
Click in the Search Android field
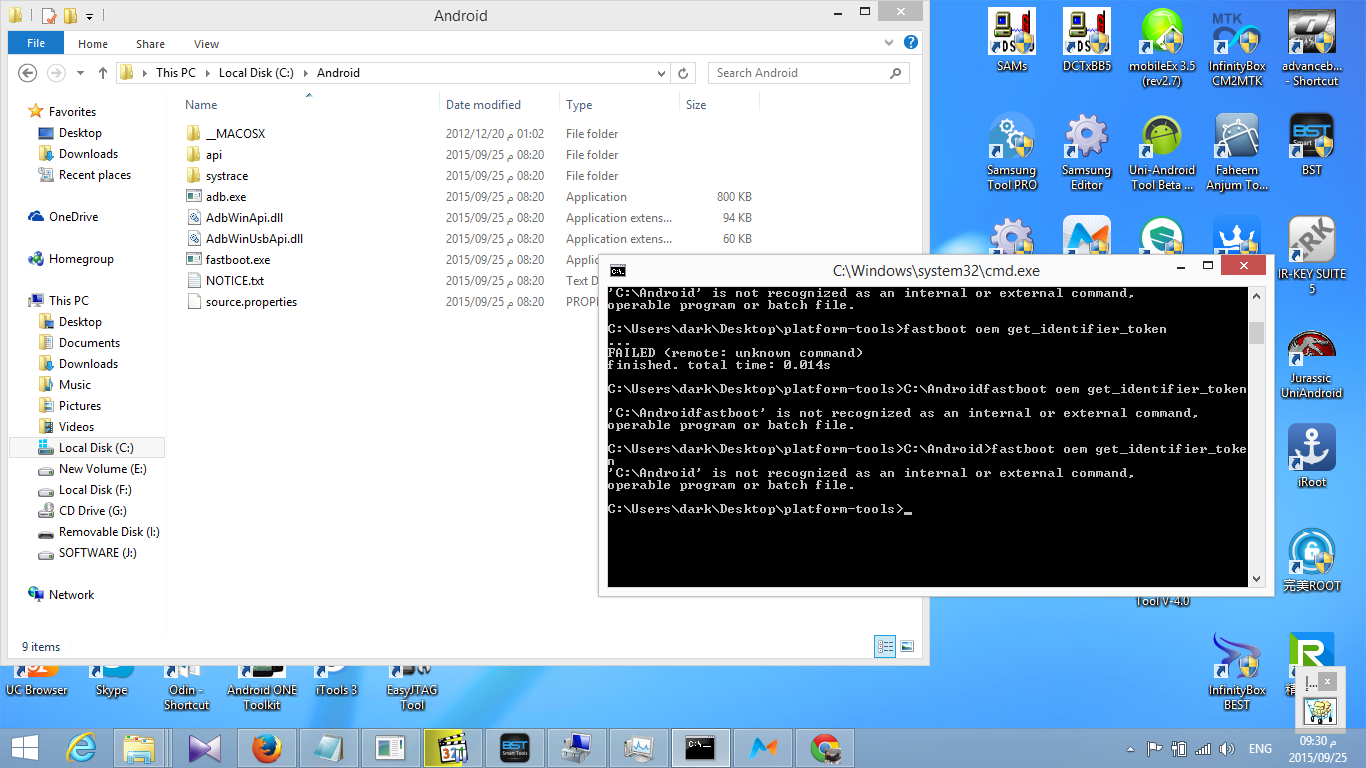coord(809,73)
